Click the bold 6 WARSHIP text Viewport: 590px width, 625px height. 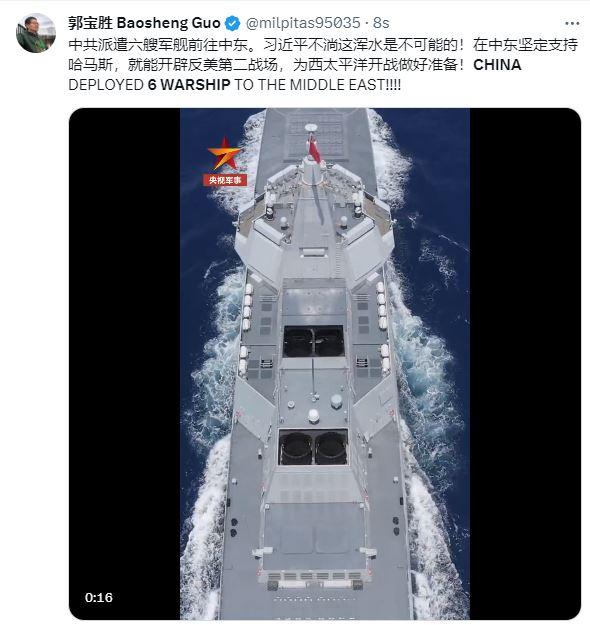(x=189, y=85)
